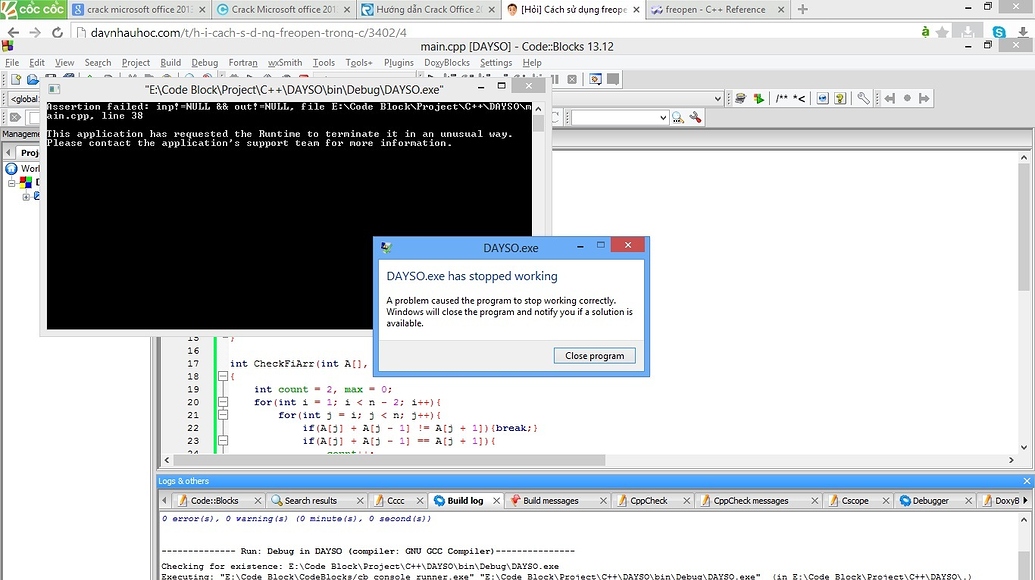This screenshot has width=1035, height=580.
Task: Collapse the code fold at line 21
Action: [x=223, y=415]
